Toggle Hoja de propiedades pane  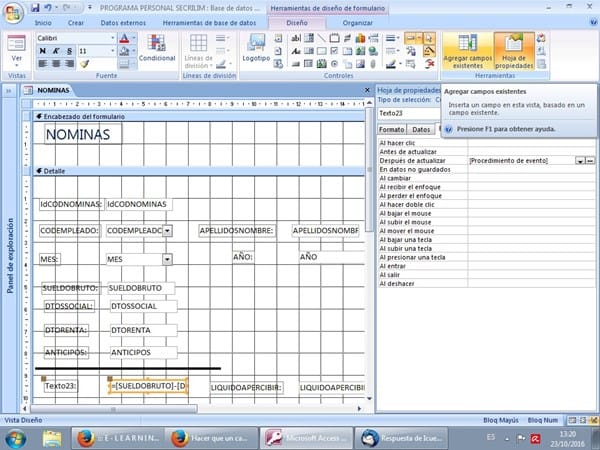tap(514, 51)
